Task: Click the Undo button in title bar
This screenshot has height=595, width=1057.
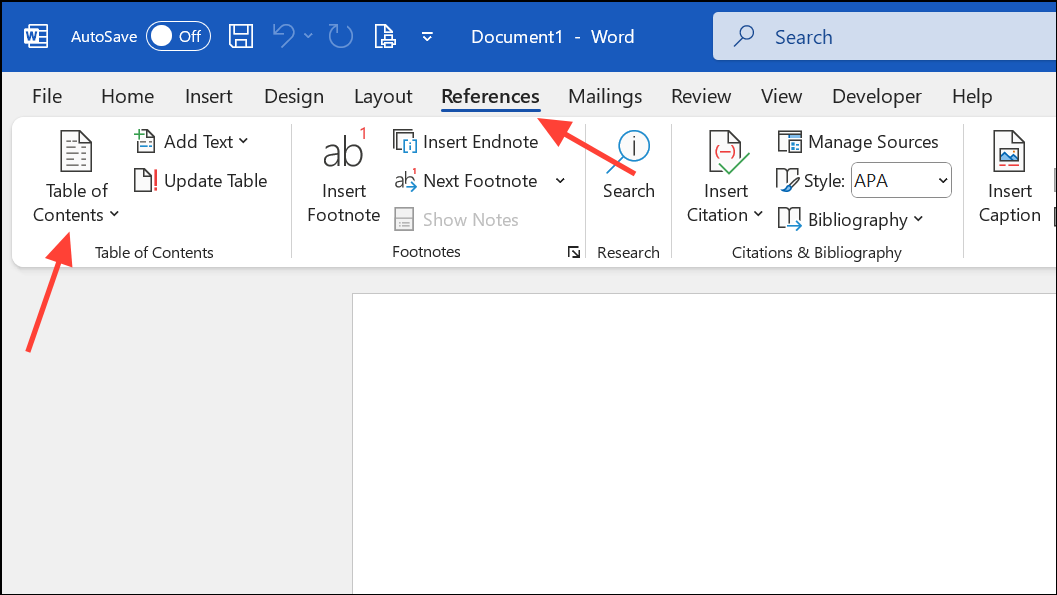Action: [x=285, y=37]
